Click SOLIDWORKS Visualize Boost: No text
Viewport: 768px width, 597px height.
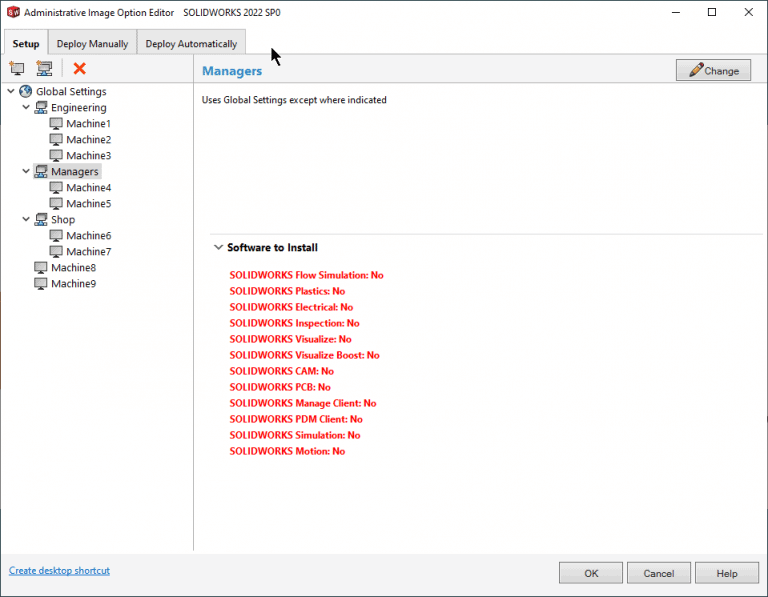pyautogui.click(x=304, y=355)
